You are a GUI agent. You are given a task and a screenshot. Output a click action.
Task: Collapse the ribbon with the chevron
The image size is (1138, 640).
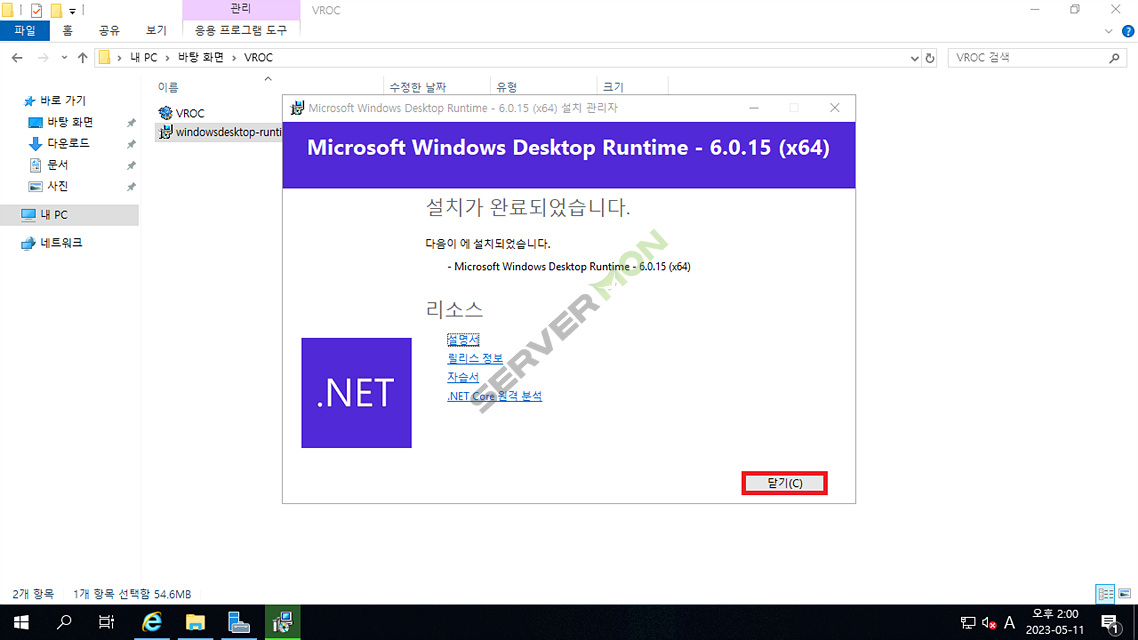click(x=1108, y=31)
